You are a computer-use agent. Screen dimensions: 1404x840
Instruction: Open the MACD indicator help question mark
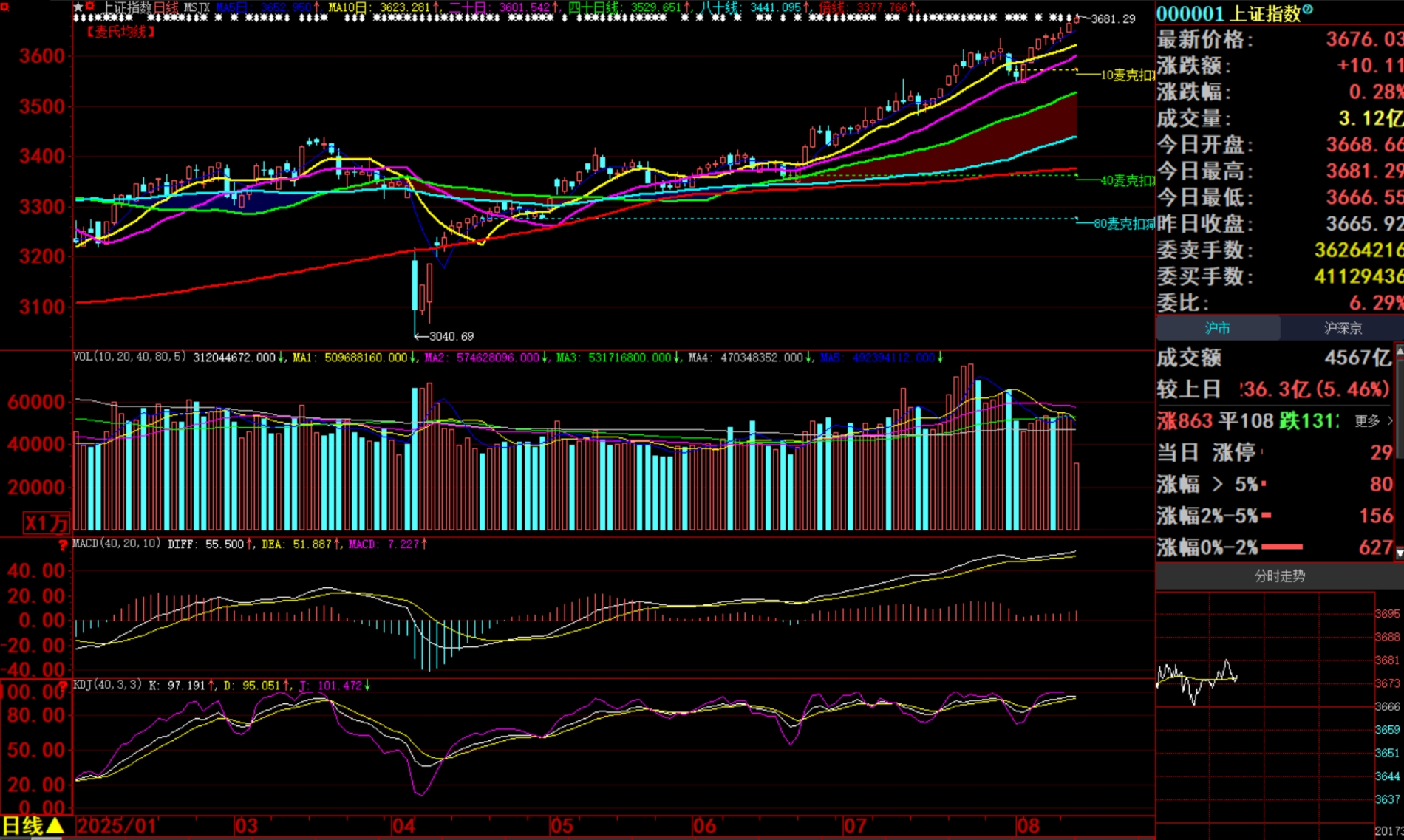click(x=63, y=545)
